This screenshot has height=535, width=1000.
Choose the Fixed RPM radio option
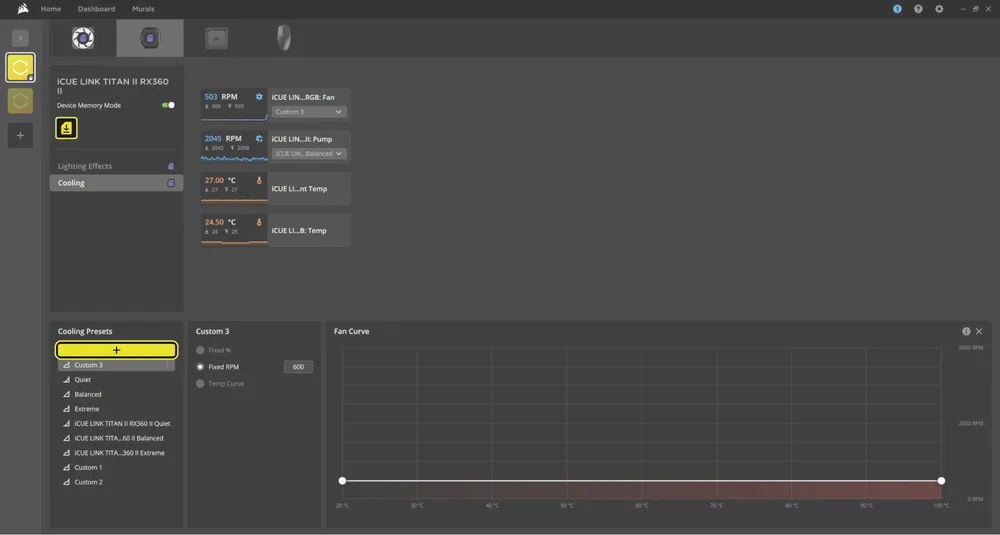[x=200, y=367]
